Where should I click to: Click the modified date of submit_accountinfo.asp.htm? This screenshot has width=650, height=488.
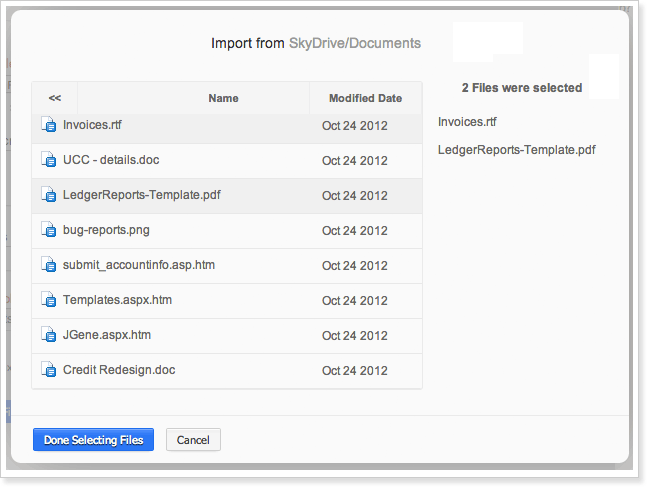[x=355, y=265]
